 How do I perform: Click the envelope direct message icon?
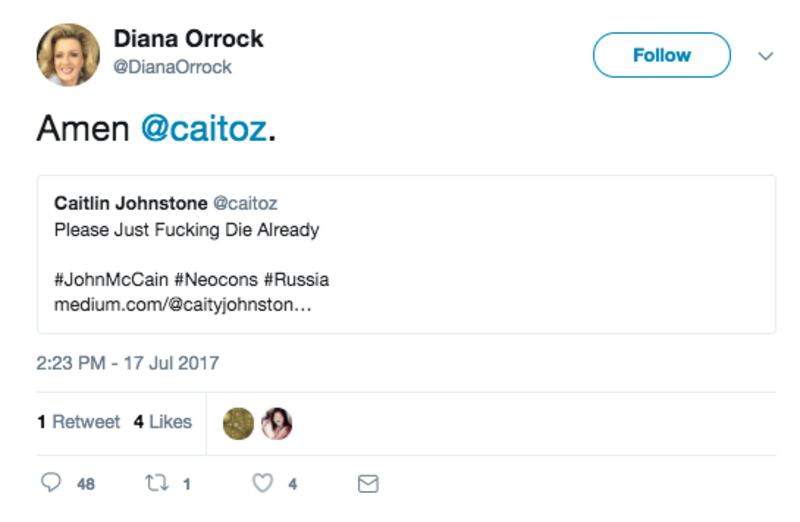368,483
